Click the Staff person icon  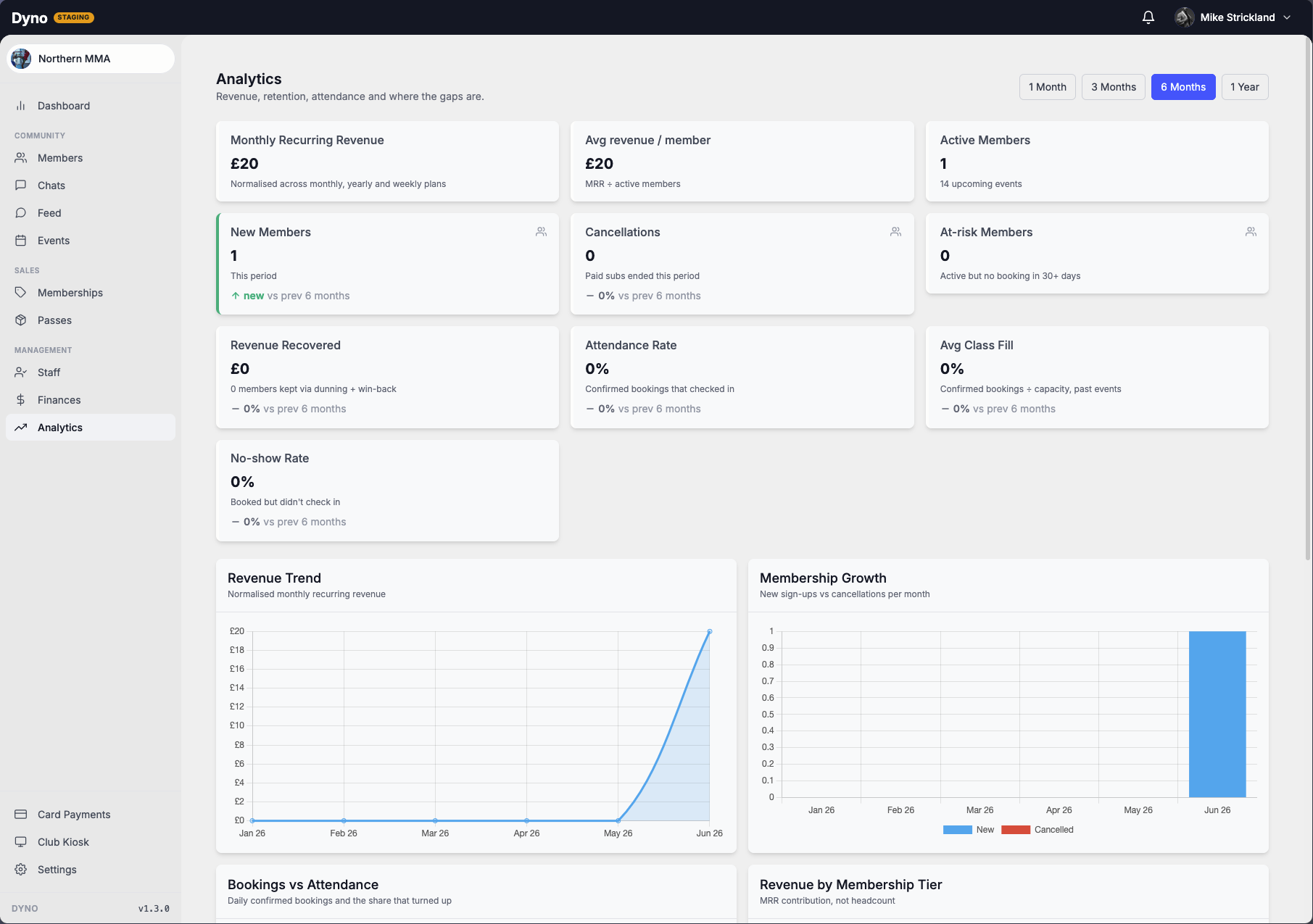point(21,372)
